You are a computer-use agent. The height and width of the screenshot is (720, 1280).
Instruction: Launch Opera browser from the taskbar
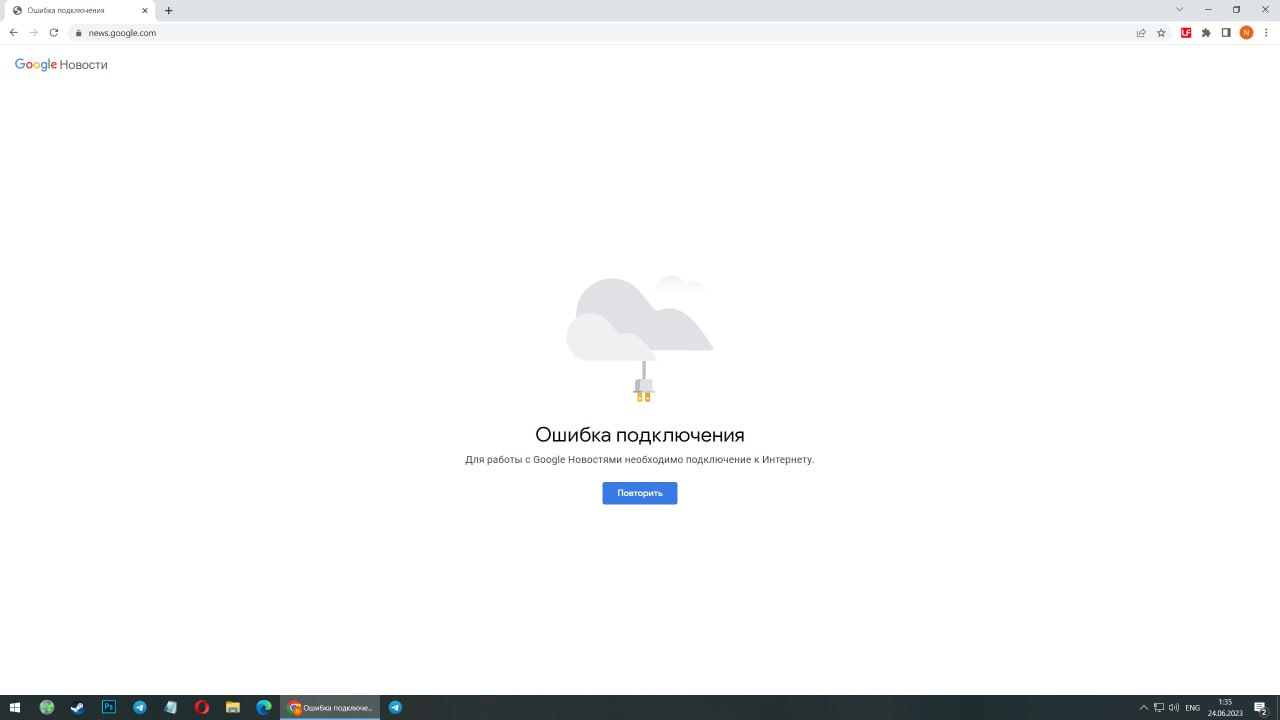[202, 708]
